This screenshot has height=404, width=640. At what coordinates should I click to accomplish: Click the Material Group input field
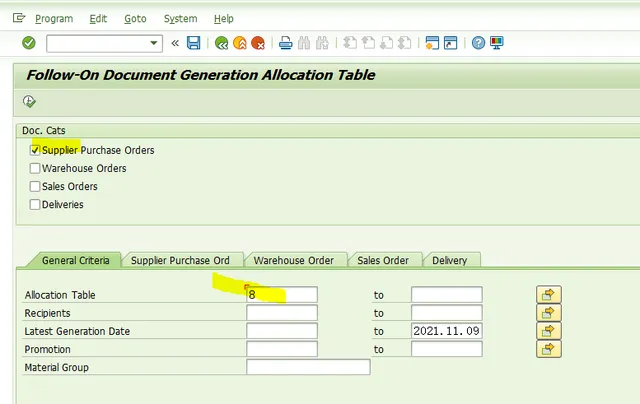click(x=308, y=367)
